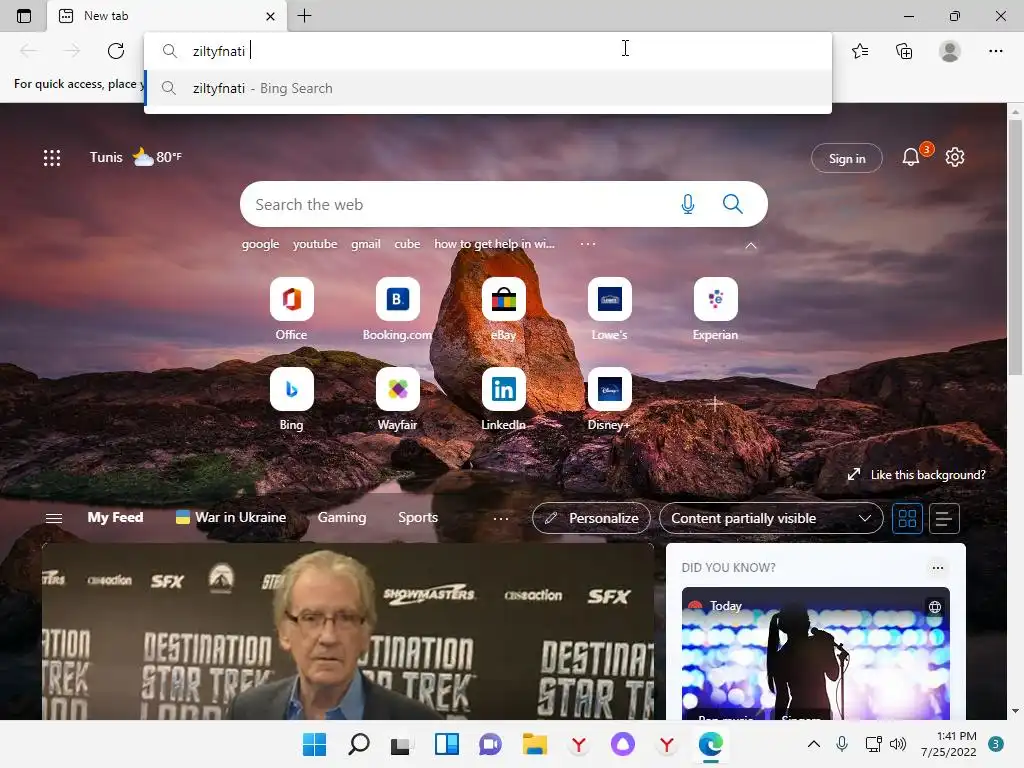Image resolution: width=1024 pixels, height=768 pixels.
Task: Collapse the quick links chevron
Action: (x=751, y=246)
